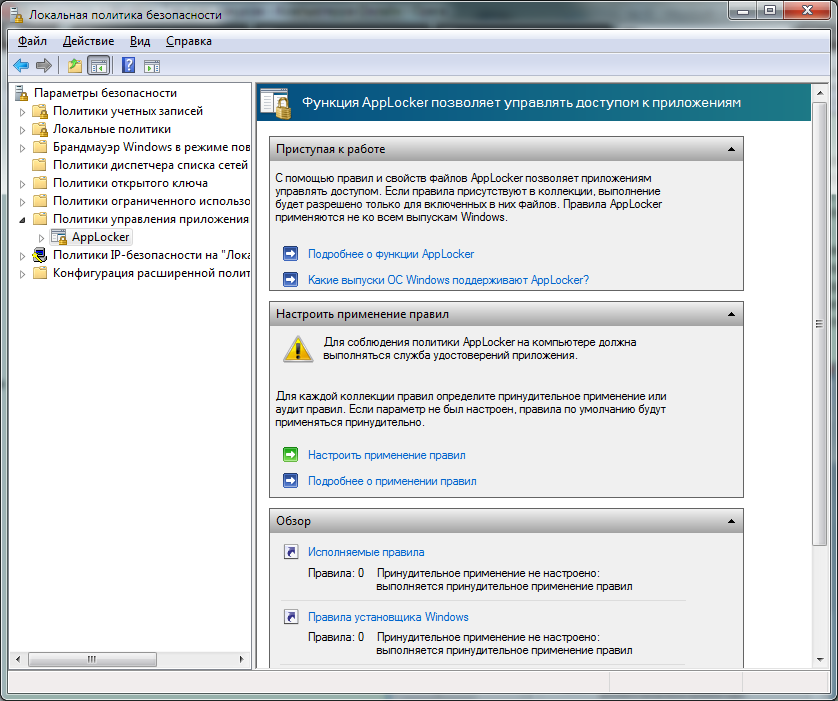The height and width of the screenshot is (701, 838).
Task: Click the details pane vertical scrollbar thumb
Action: [x=819, y=324]
